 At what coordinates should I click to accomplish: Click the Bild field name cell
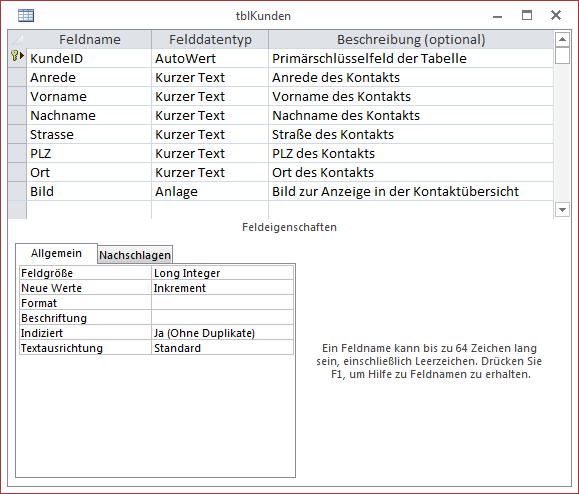coord(89,192)
